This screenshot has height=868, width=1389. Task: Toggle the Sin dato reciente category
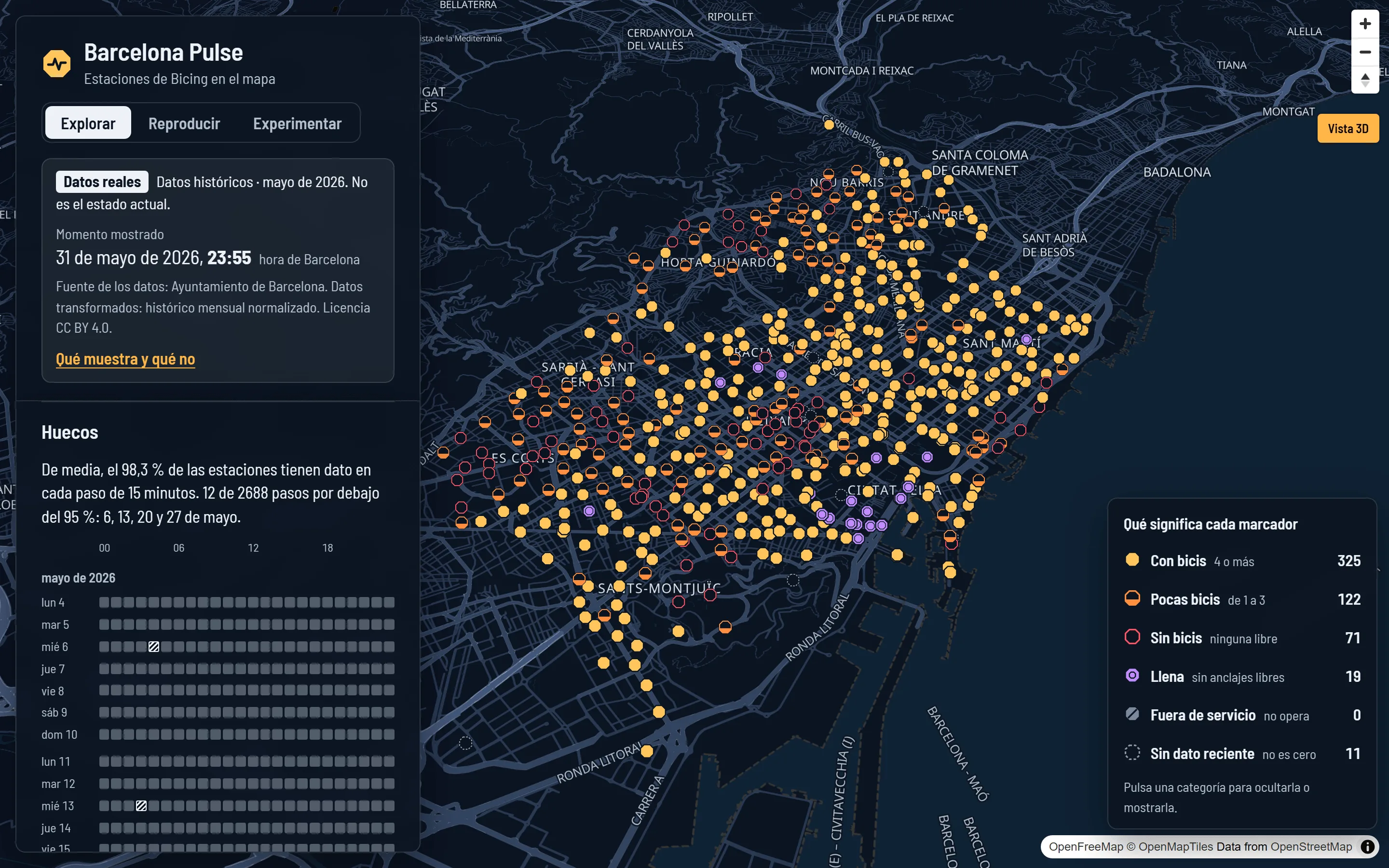(x=1242, y=753)
